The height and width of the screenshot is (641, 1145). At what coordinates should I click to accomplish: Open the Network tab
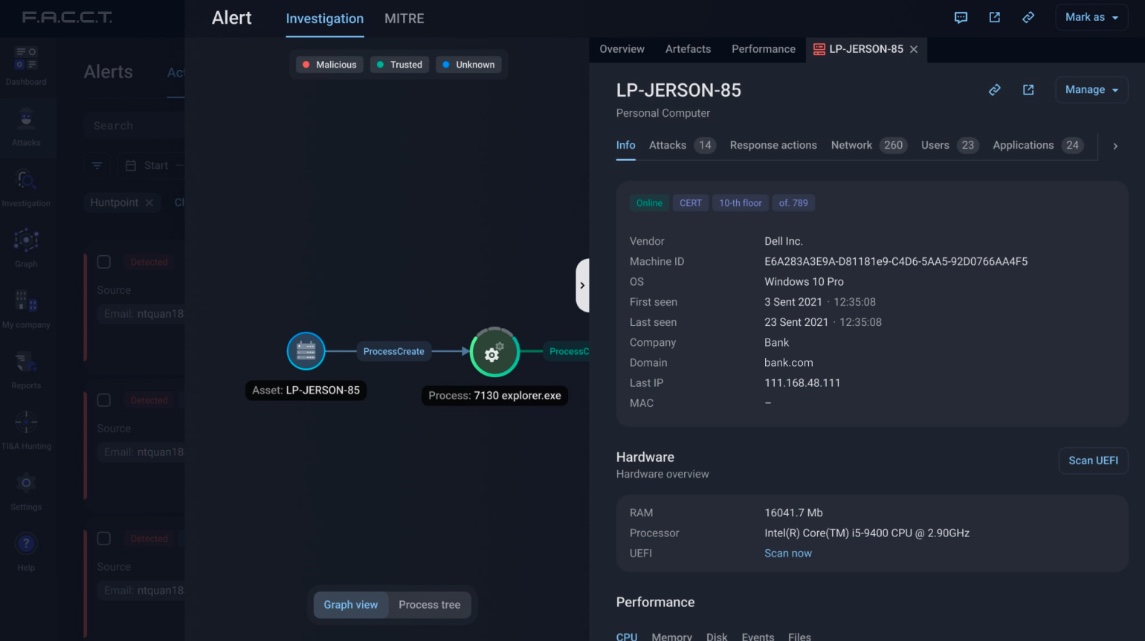pos(852,145)
